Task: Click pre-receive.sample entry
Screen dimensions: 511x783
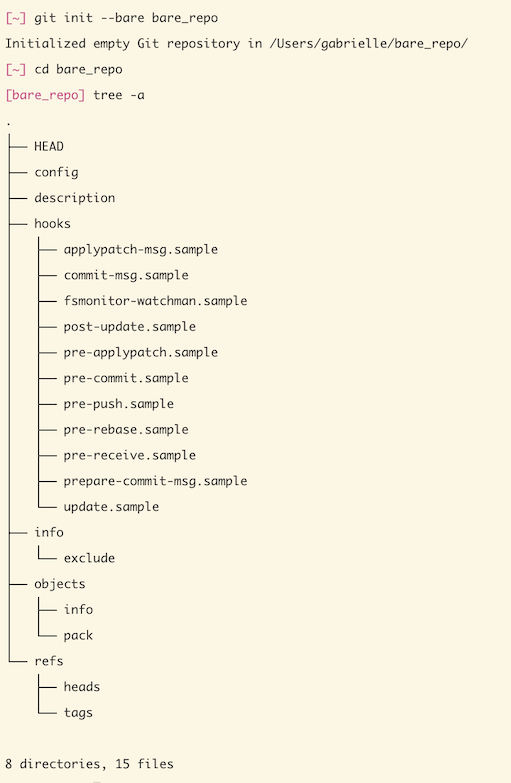Action: click(130, 455)
